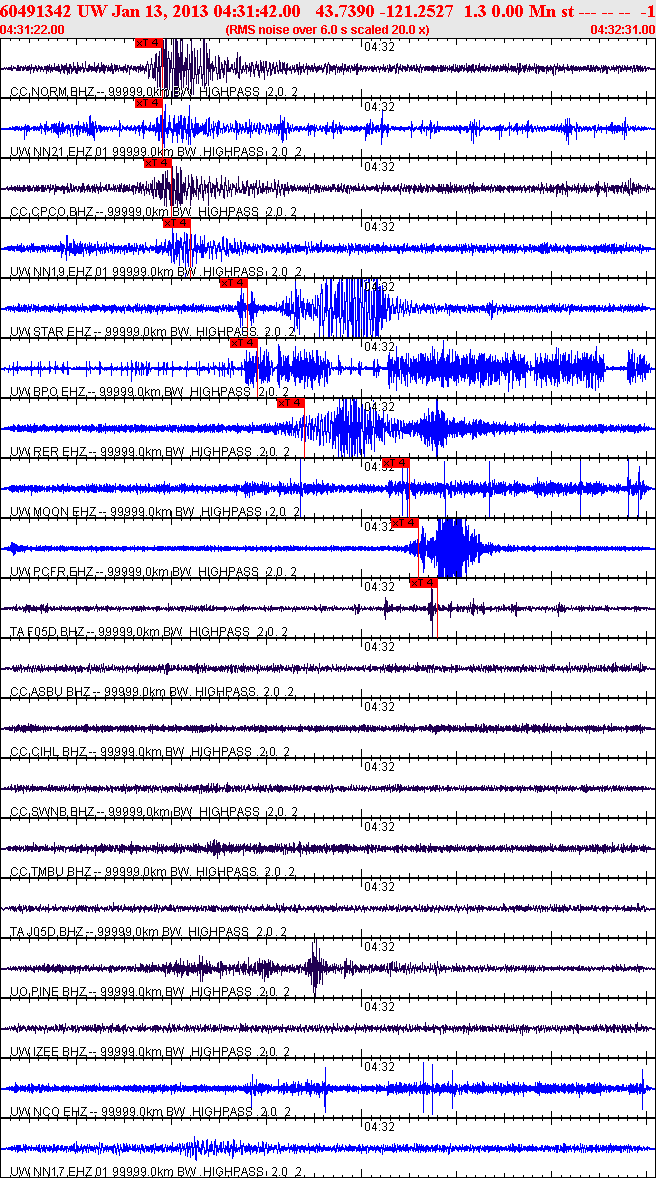Click the UO PINE BHZ station label
Viewport: 656px width, 1178px height.
coord(150,991)
